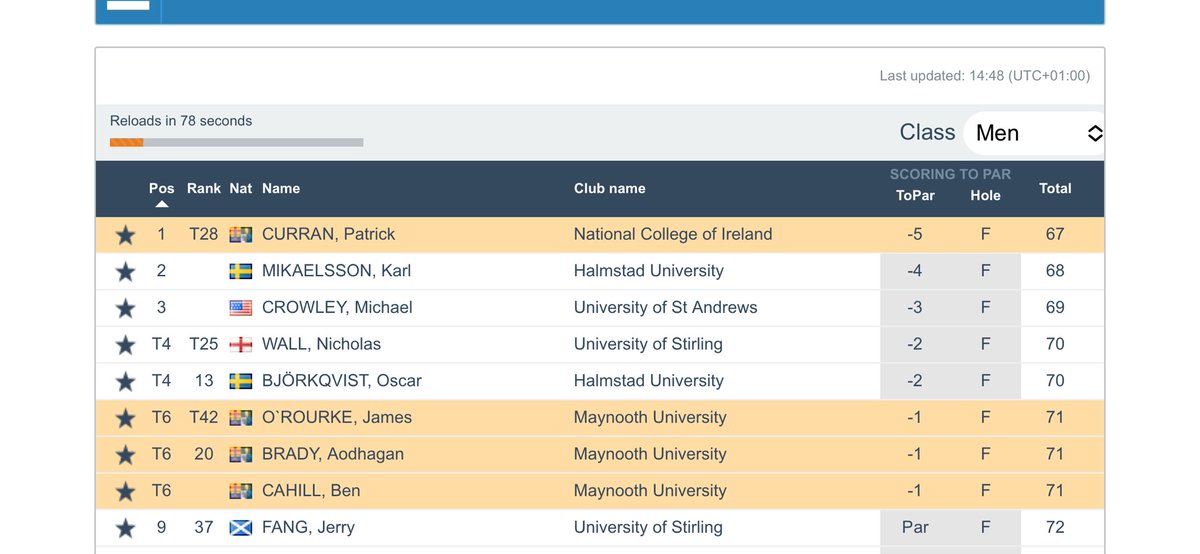Open player CURRAN, Patrick
The height and width of the screenshot is (554, 1200).
tap(328, 234)
